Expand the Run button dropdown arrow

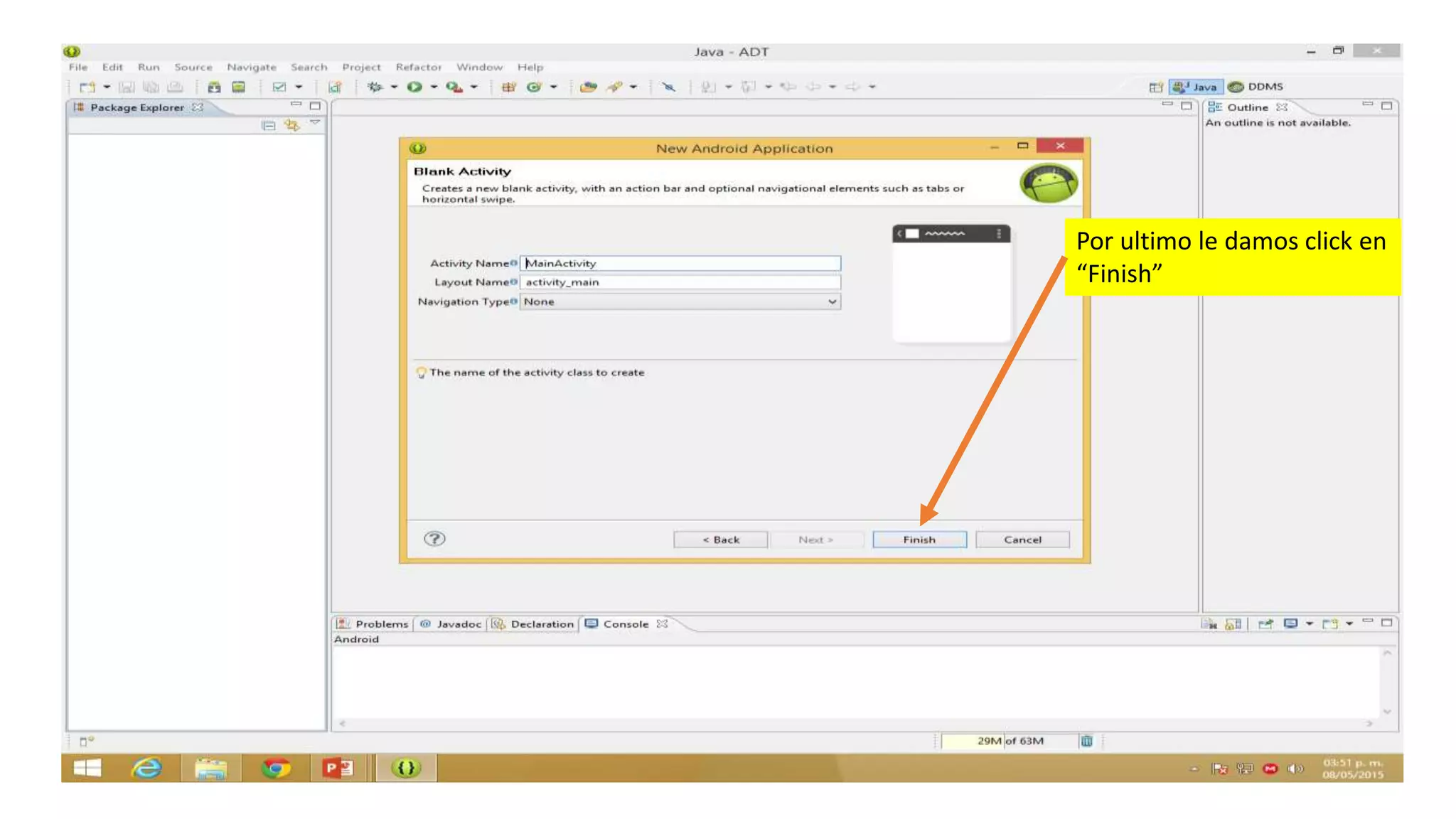click(434, 87)
